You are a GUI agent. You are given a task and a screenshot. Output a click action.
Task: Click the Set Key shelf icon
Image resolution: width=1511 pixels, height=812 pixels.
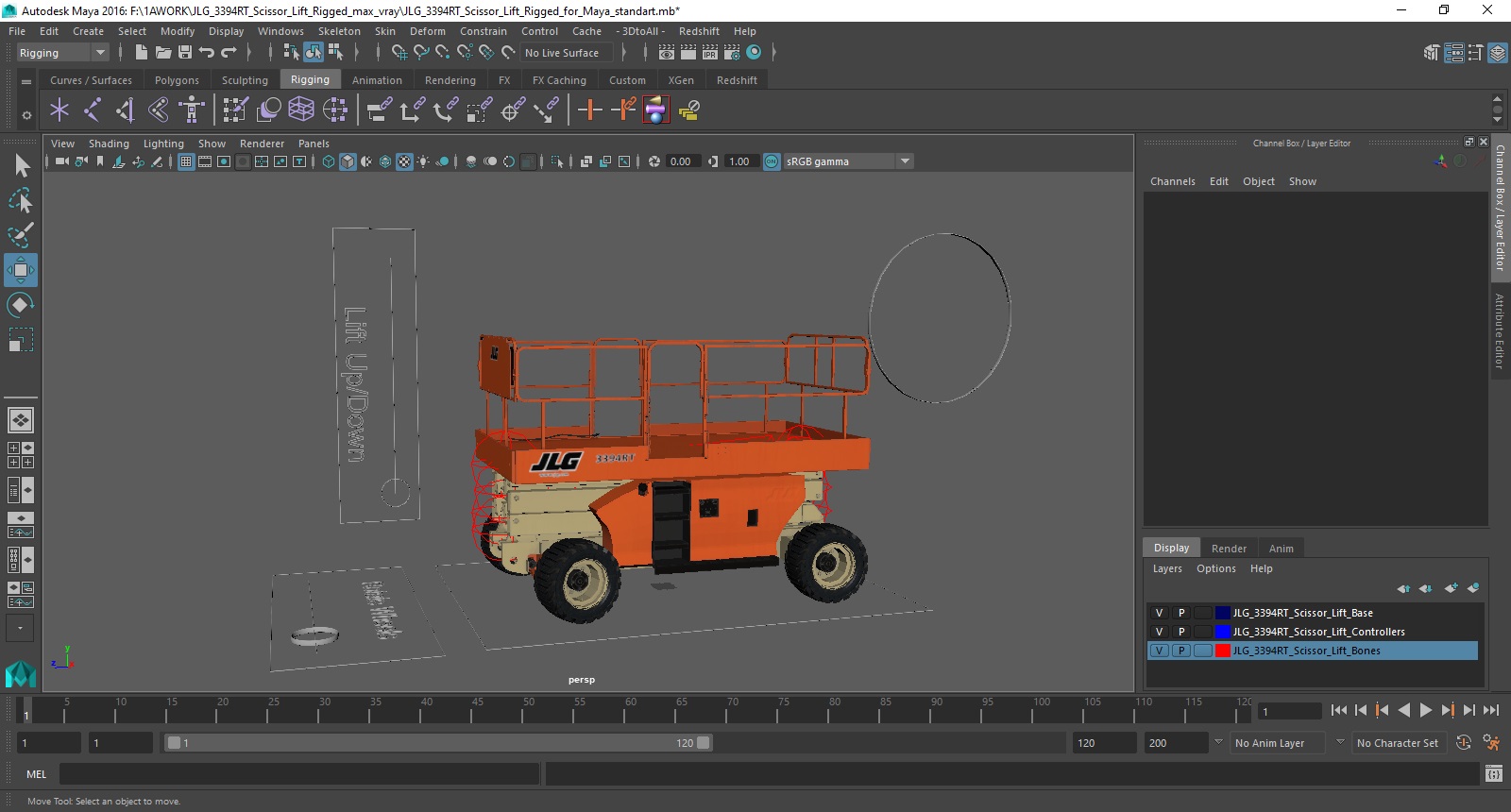[590, 110]
